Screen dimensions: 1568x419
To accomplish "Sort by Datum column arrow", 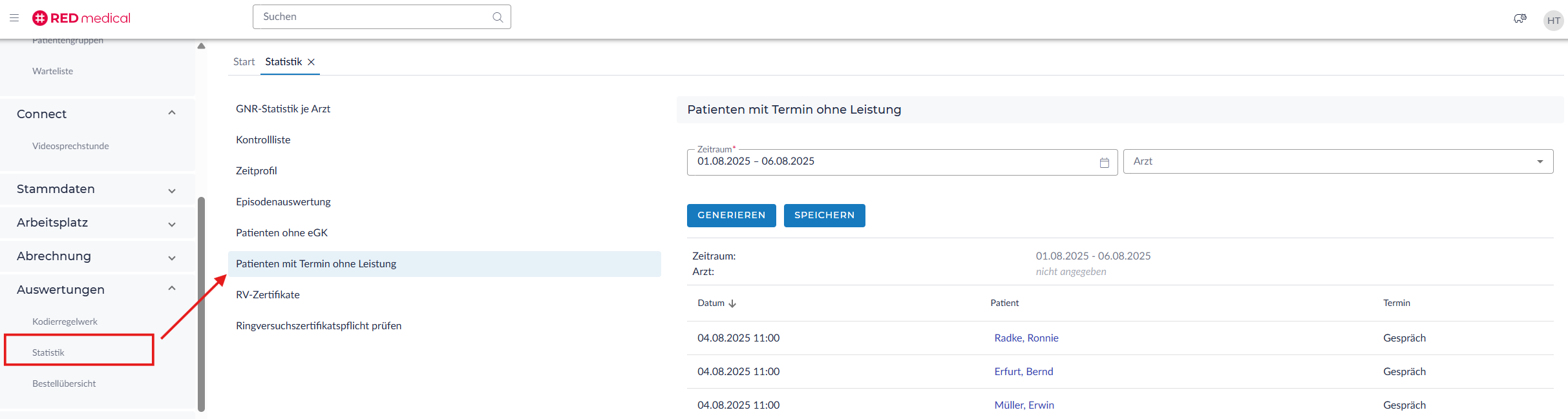I will point(732,303).
